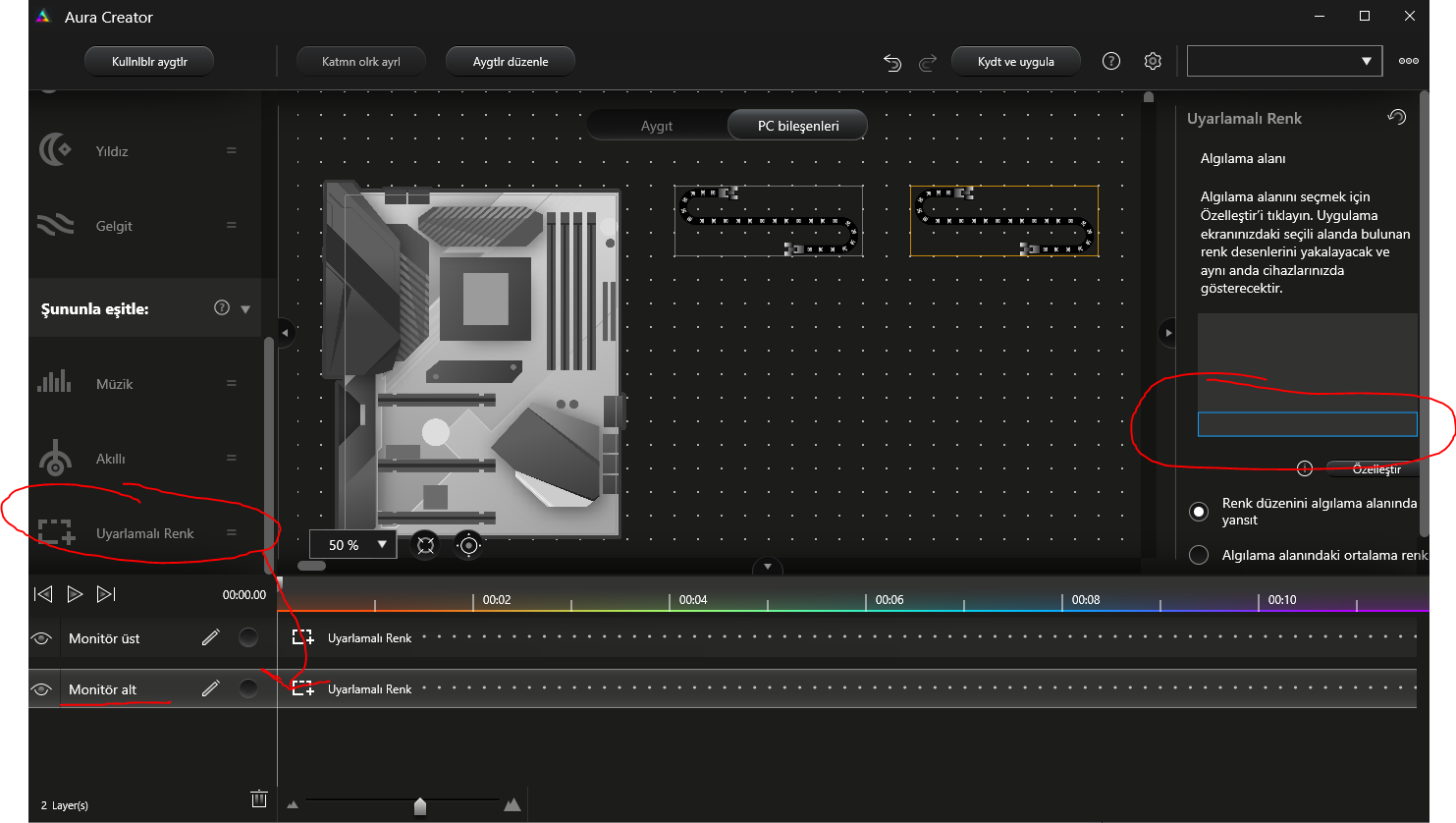The image size is (1456, 823).
Task: Select the Müzik effect icon
Action: 55,383
